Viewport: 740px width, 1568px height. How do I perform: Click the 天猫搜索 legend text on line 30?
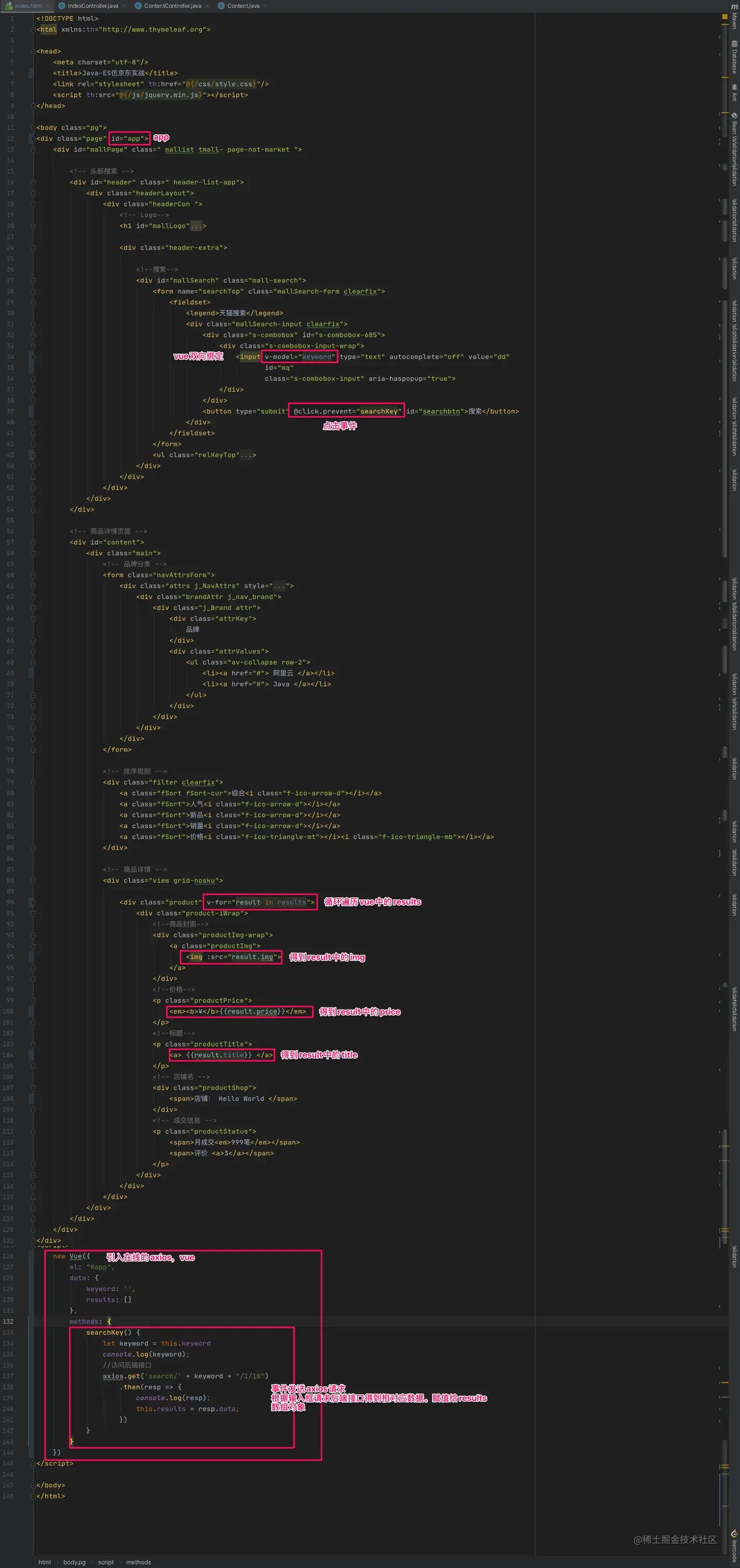click(x=233, y=313)
